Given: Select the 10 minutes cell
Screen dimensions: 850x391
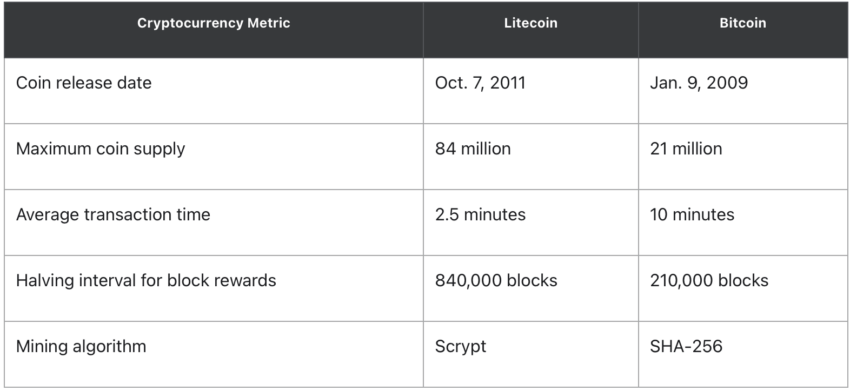Looking at the screenshot, I should [x=692, y=214].
